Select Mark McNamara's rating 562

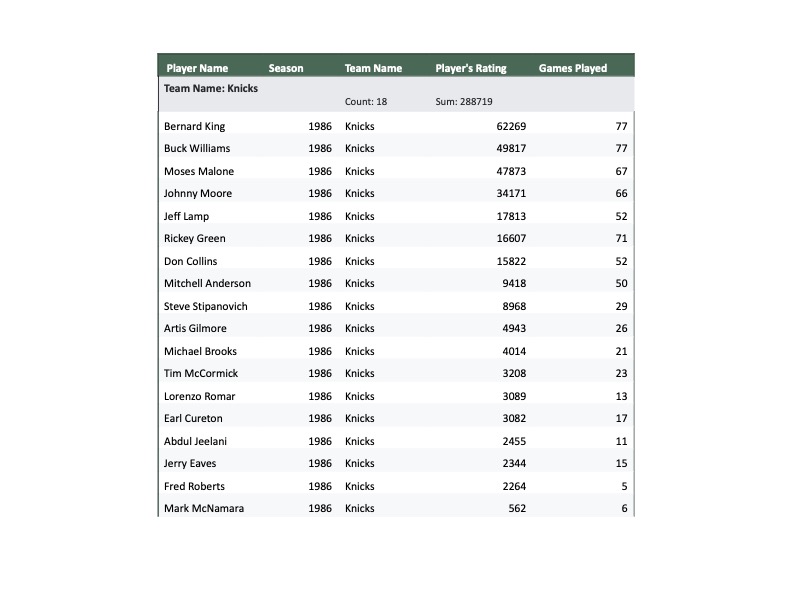click(517, 508)
